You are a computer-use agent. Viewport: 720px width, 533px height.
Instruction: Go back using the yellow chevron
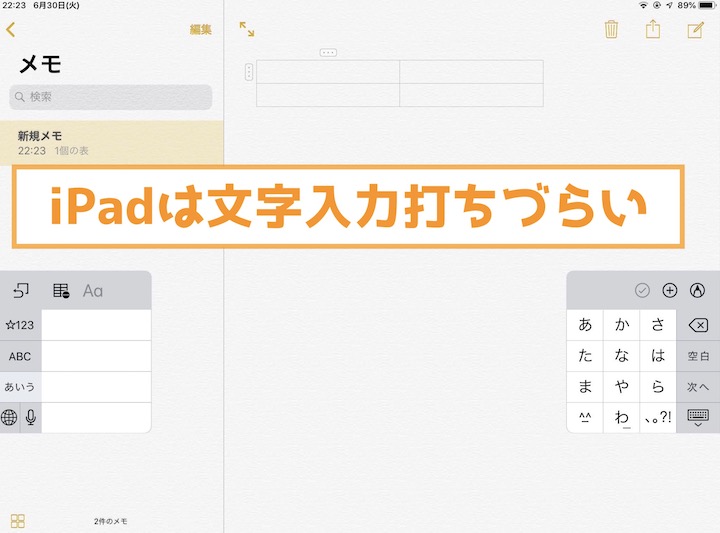click(11, 30)
